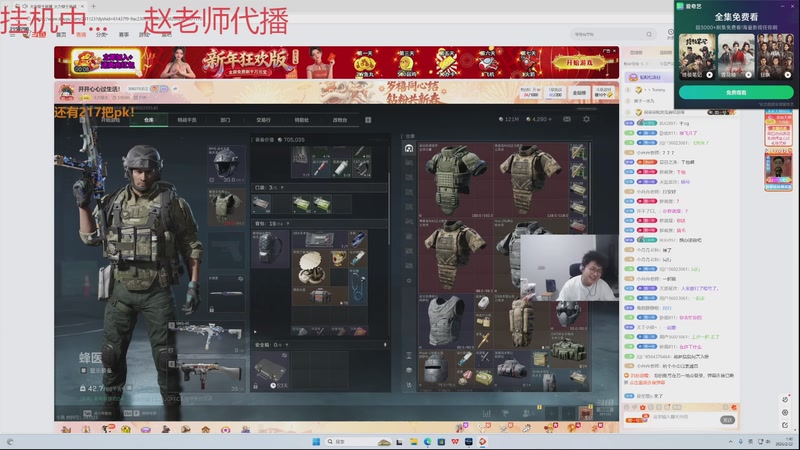Viewport: 800px width, 450px height.
Task: Click the streamer avatar next to 开开心心过生活
Action: 66,92
